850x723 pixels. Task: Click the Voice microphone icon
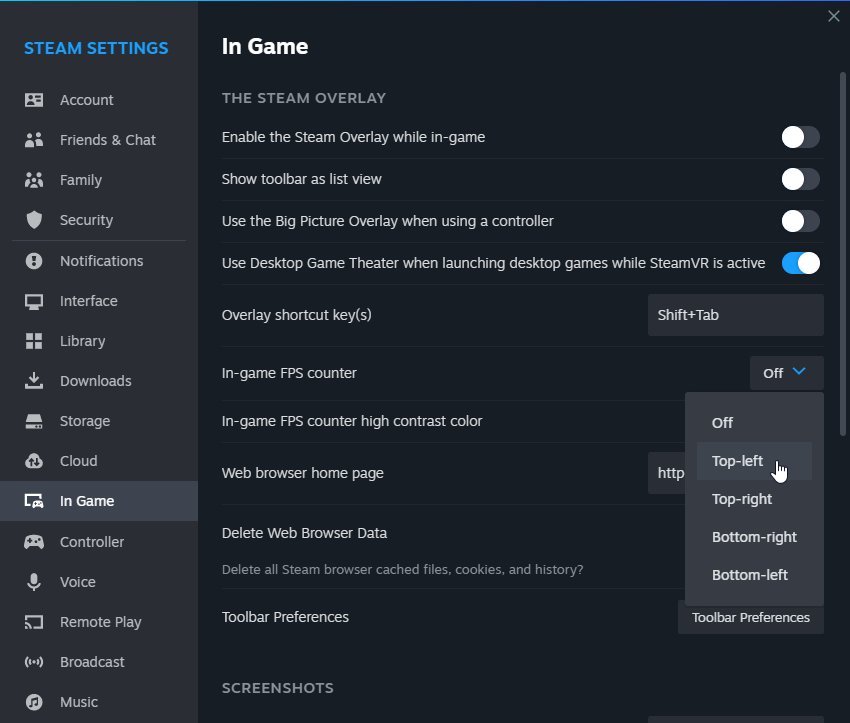pyautogui.click(x=34, y=582)
